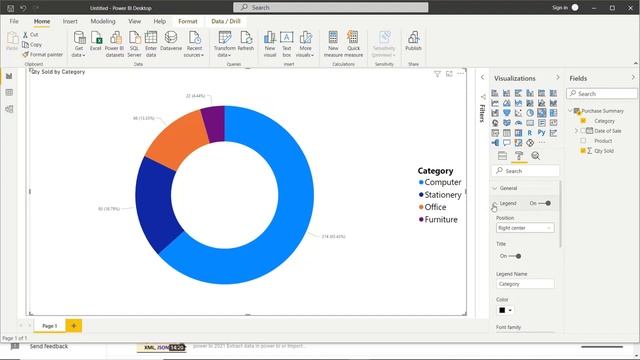Click Copy in Clipboard group
The image size is (640, 360).
32,44
